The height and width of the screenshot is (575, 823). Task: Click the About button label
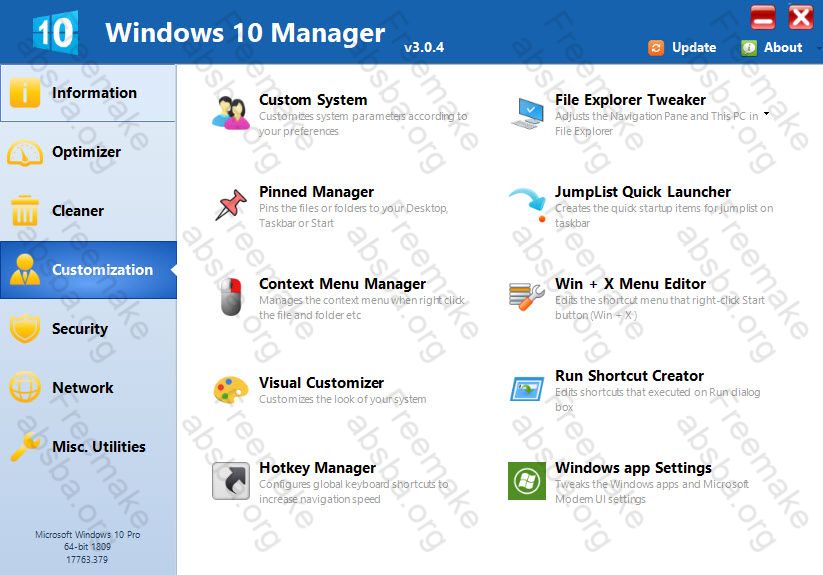783,48
